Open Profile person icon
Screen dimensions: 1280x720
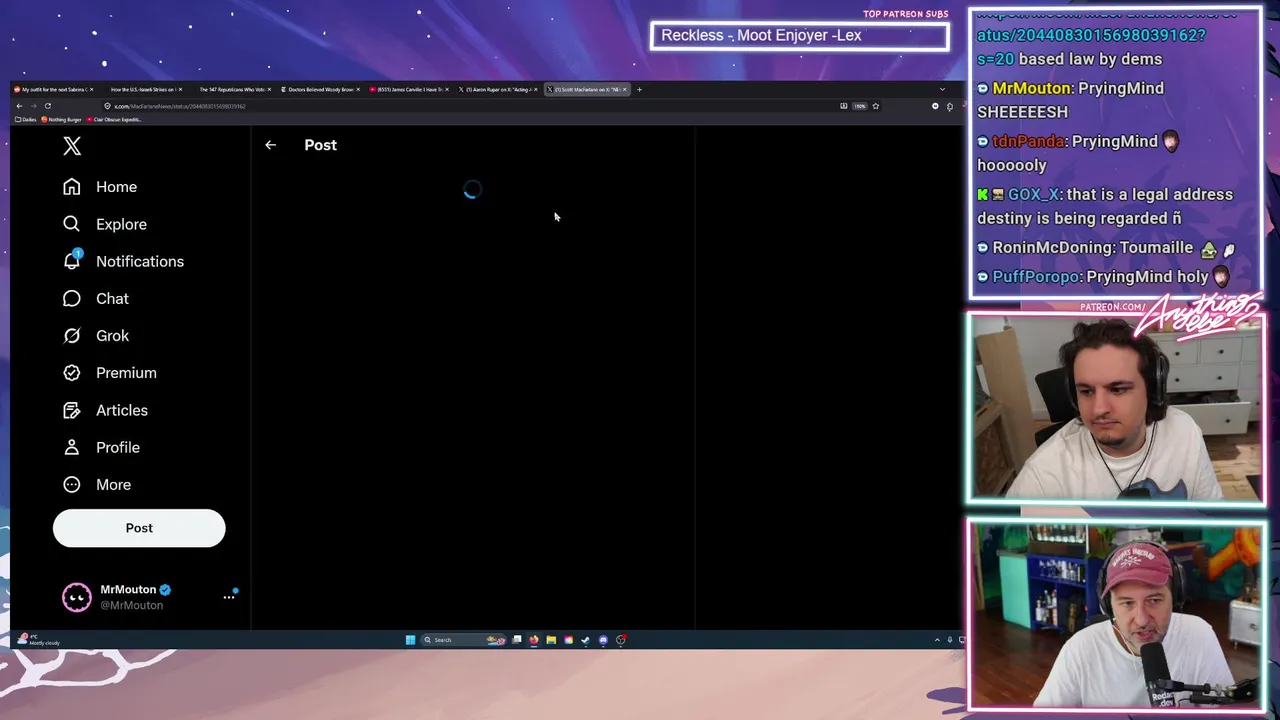72,447
